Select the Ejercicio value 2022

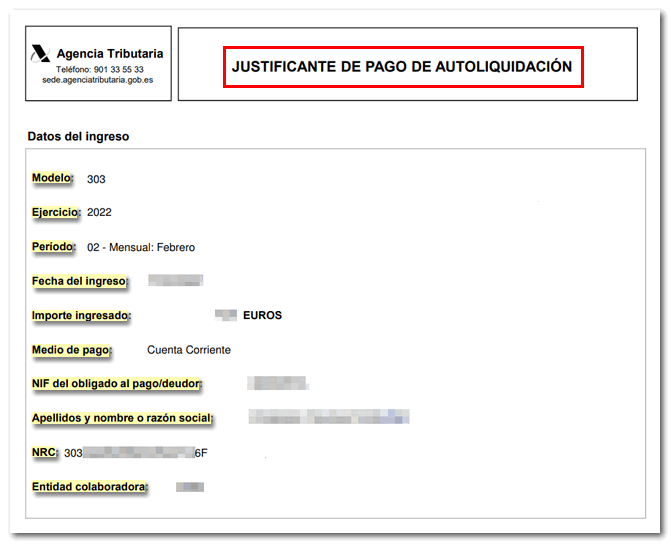(x=99, y=213)
